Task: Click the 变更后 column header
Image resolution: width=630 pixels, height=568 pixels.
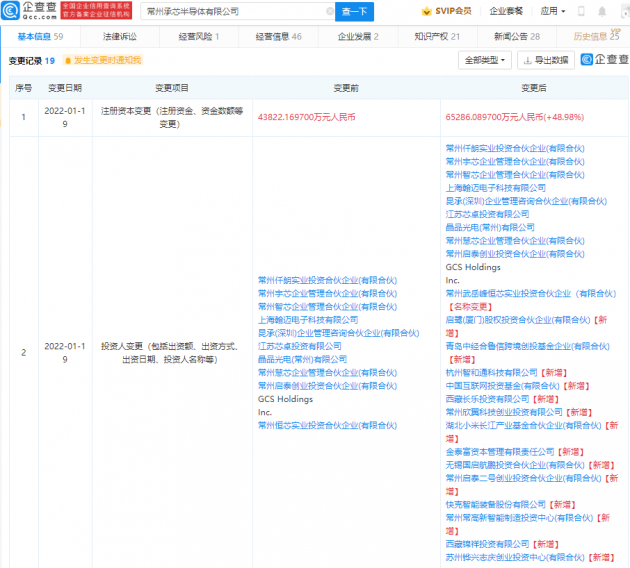Action: [534, 88]
